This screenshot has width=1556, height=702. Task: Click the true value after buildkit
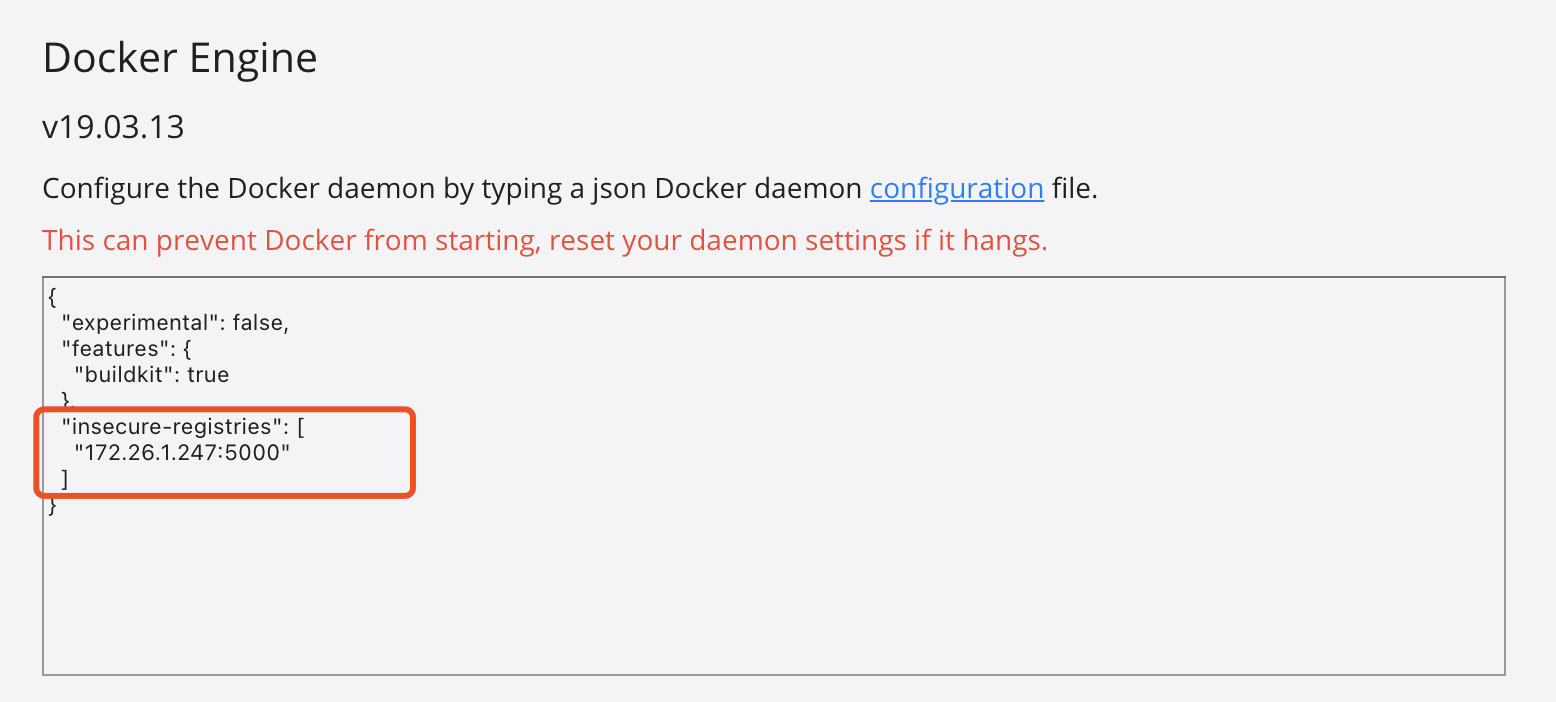coord(208,376)
